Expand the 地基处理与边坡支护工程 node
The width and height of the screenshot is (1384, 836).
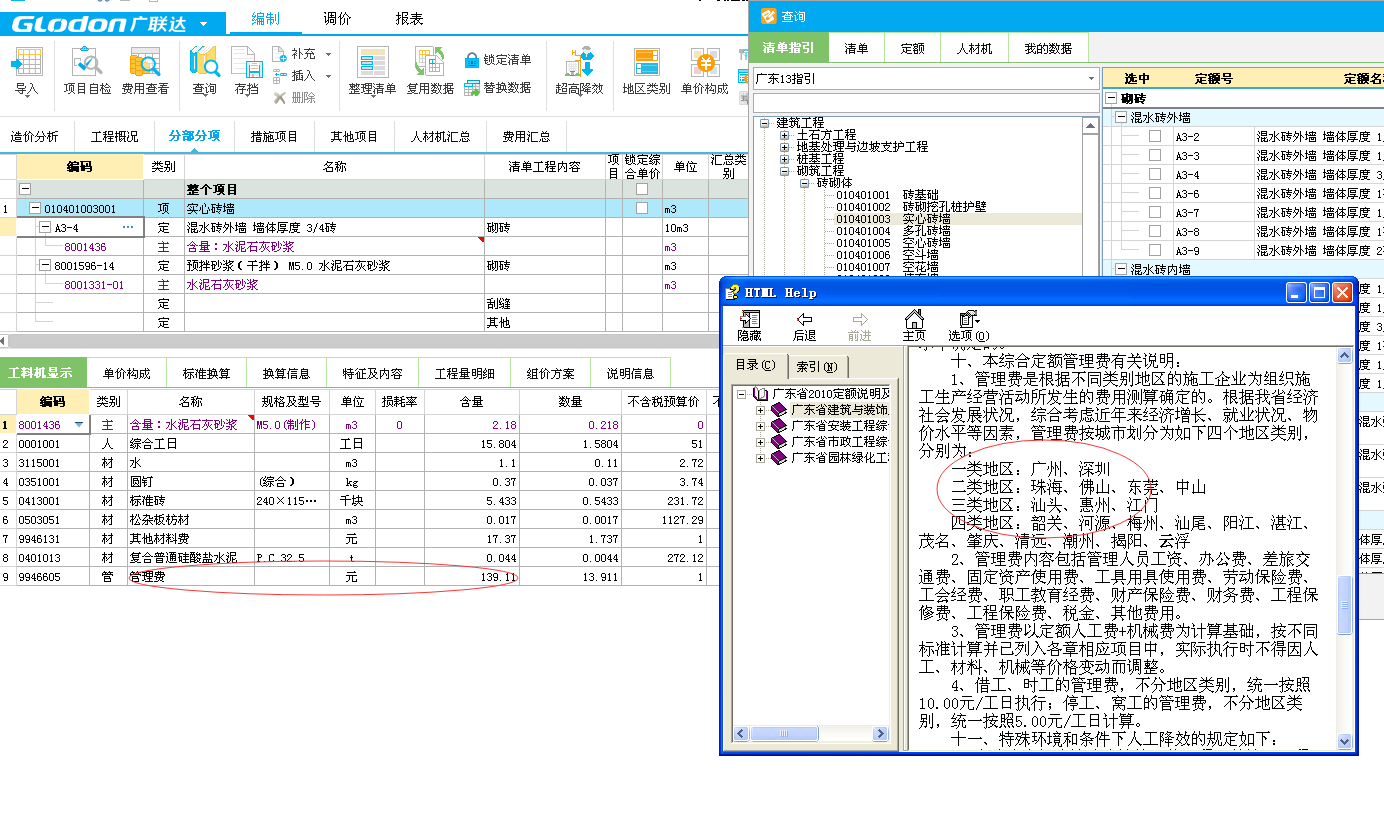[x=785, y=146]
